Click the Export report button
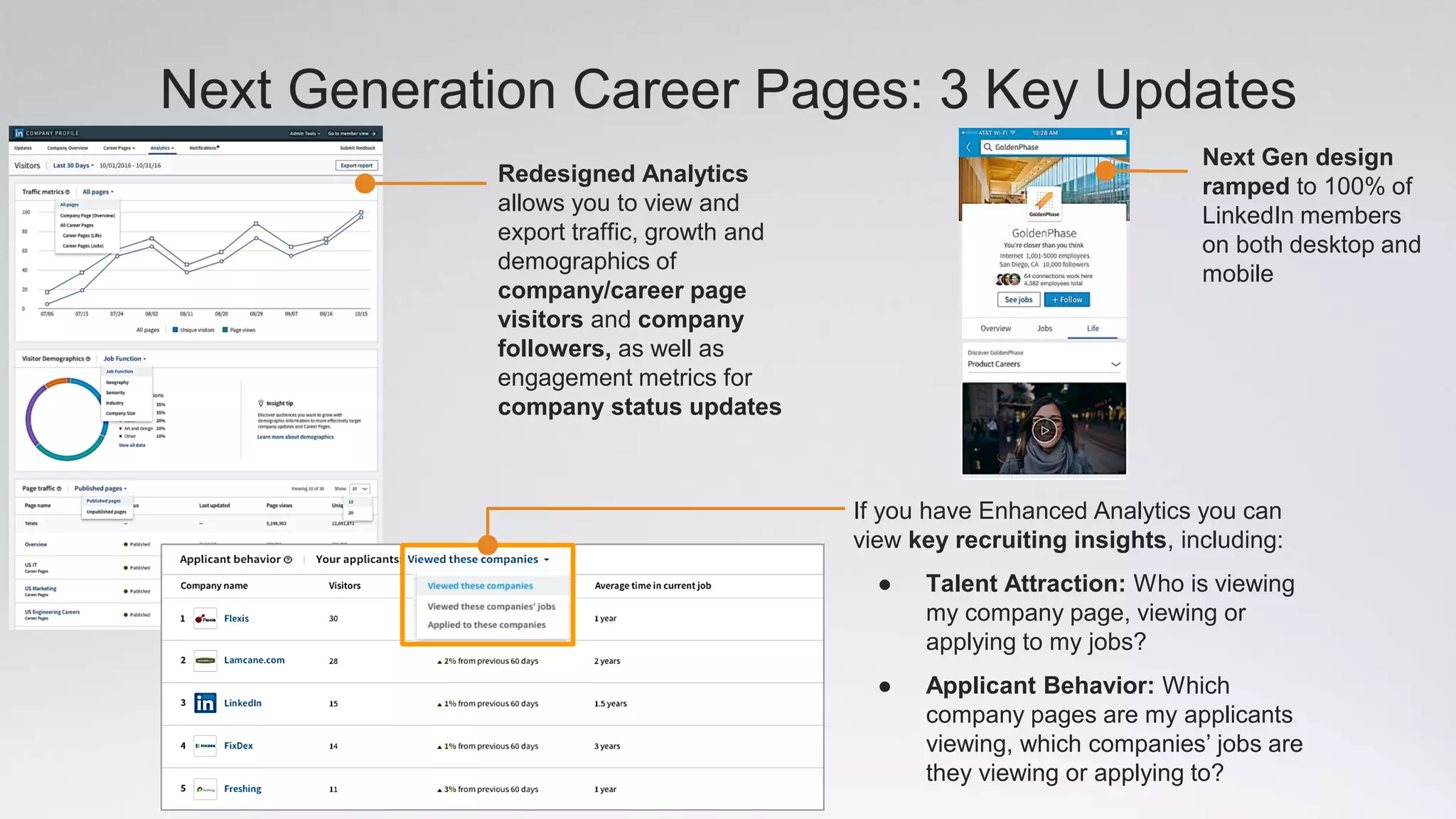The width and height of the screenshot is (1456, 819). 356,166
